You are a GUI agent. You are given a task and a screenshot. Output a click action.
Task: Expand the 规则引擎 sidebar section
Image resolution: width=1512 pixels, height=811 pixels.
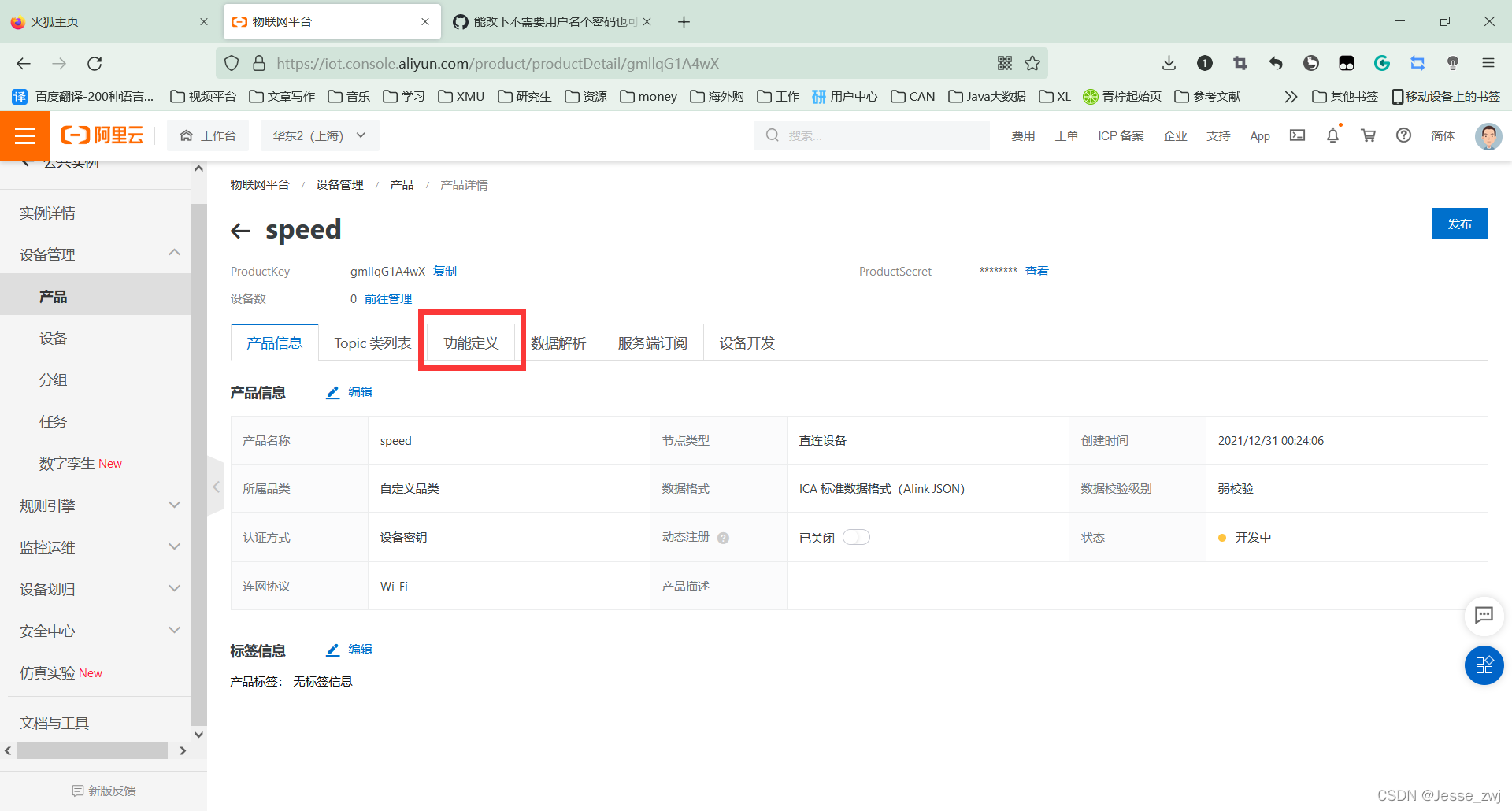tap(46, 505)
